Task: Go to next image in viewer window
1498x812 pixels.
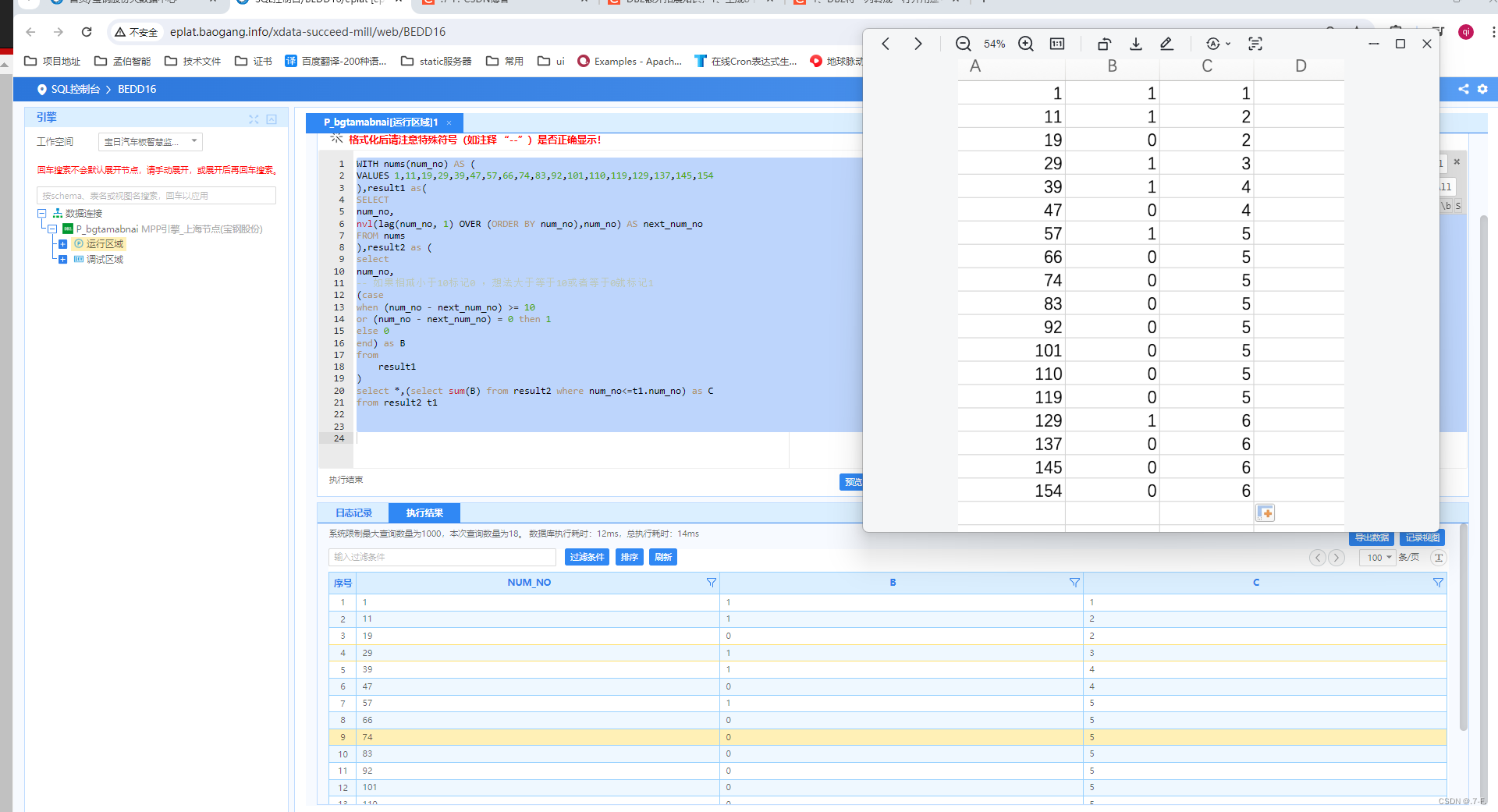Action: [918, 44]
